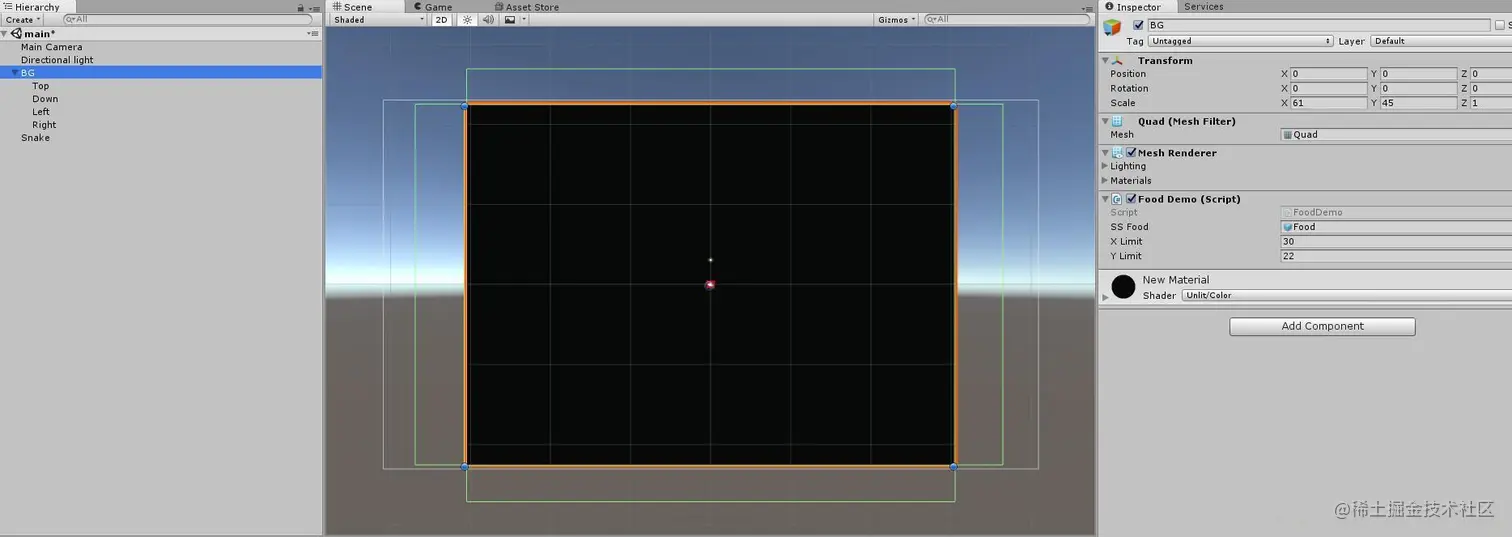
Task: Select the red food object at scene center
Action: 710,285
